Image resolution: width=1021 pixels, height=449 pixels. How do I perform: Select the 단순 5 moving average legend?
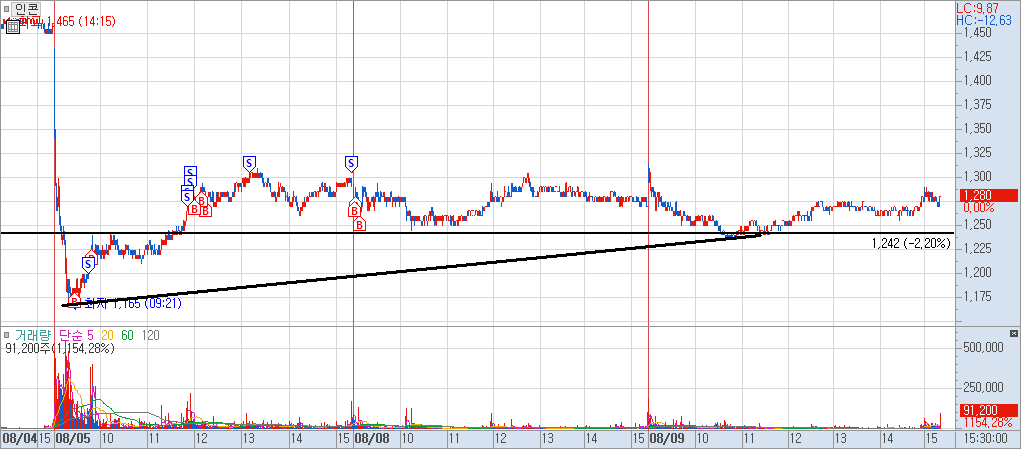coord(76,335)
